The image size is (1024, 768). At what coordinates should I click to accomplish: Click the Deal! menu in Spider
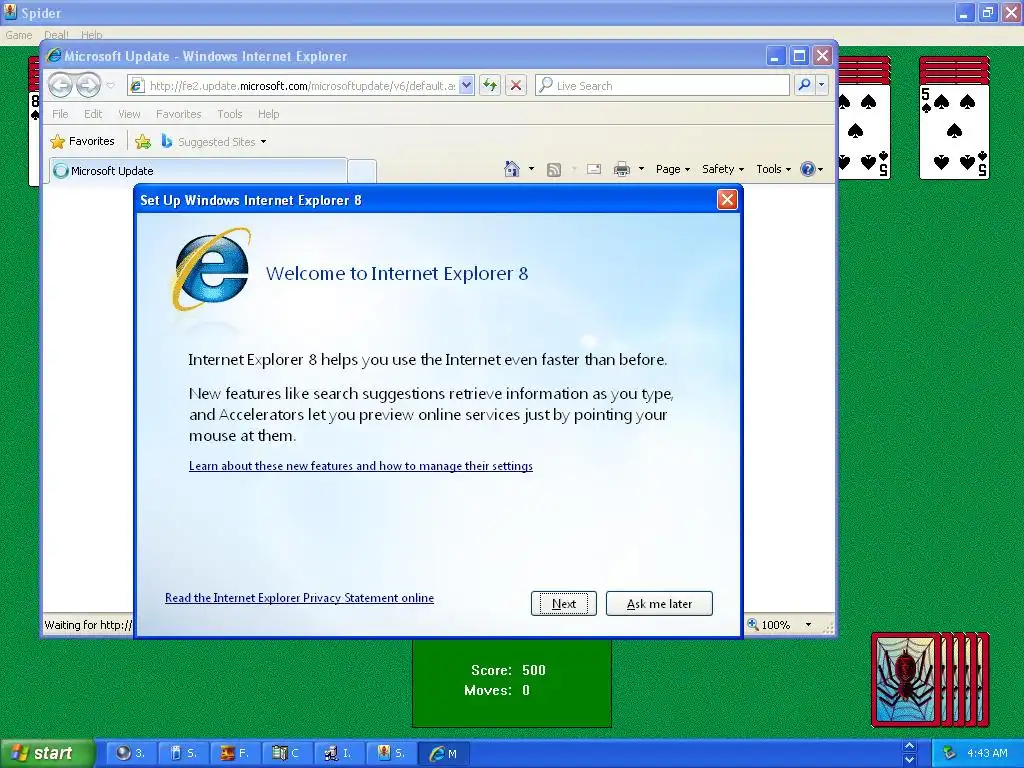pyautogui.click(x=56, y=35)
